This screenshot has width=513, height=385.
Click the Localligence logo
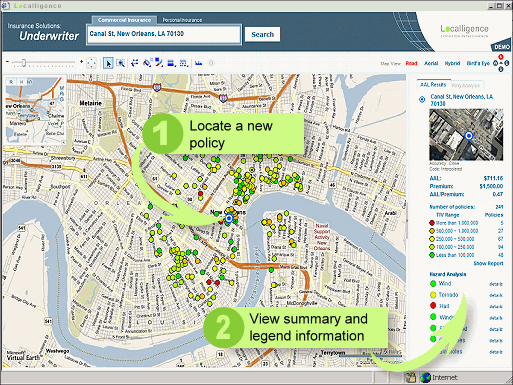(464, 30)
